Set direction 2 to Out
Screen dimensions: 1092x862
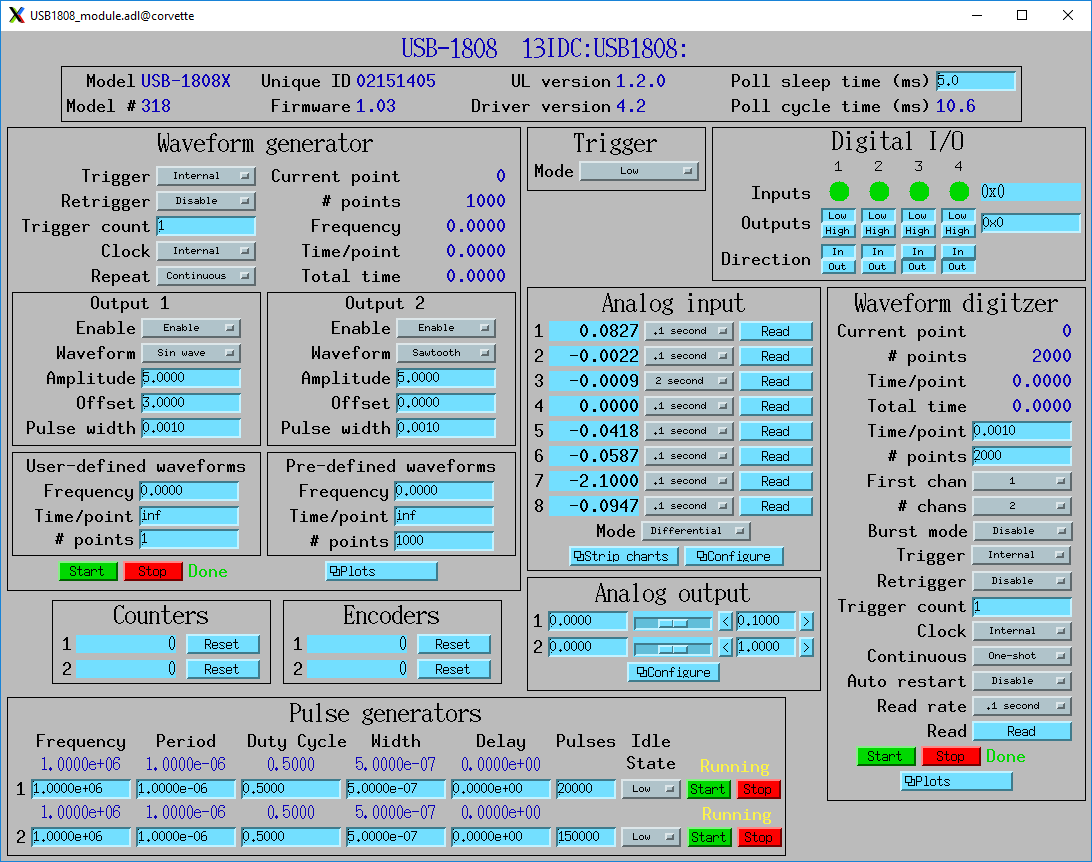(878, 267)
